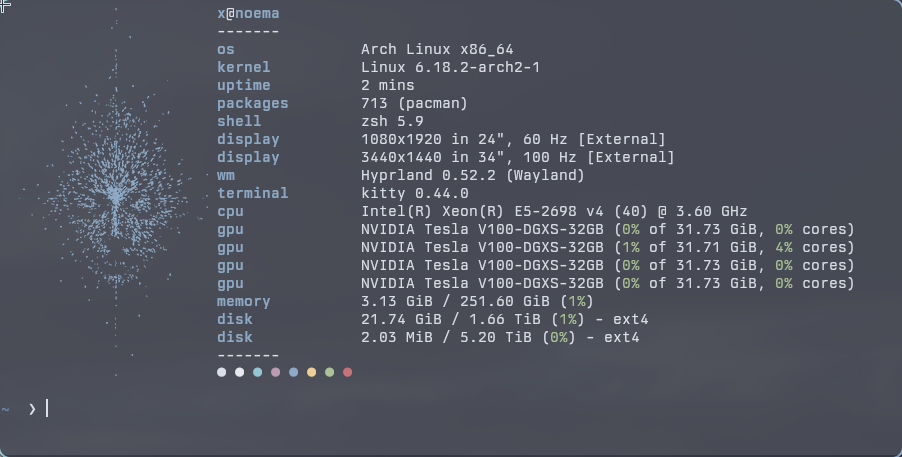Click the 'terminal' label
Screen dimensions: 902x457
[253, 193]
